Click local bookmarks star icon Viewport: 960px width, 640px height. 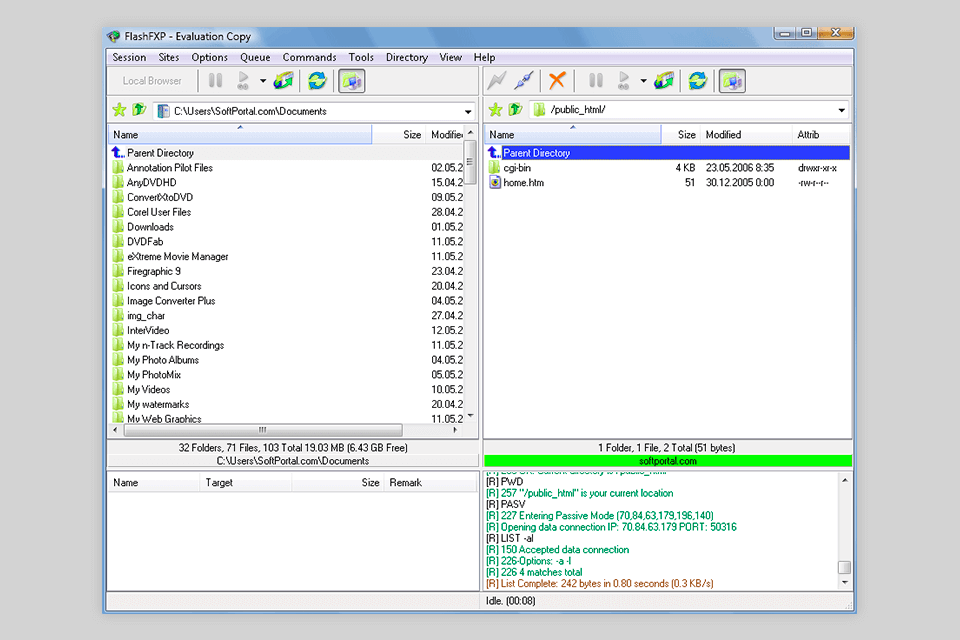pos(119,110)
